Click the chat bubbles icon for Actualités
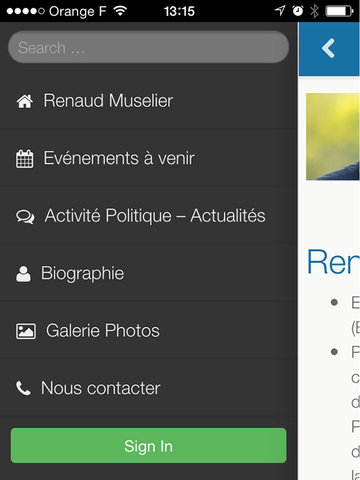The width and height of the screenshot is (360, 480). coord(25,217)
